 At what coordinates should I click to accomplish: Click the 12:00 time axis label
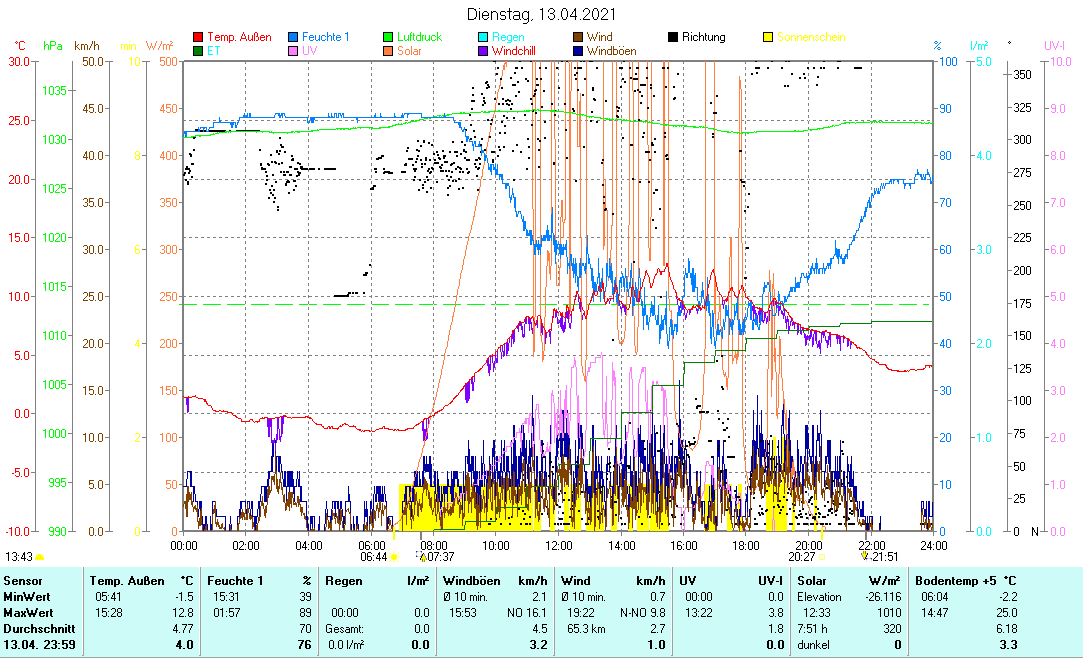tap(559, 545)
